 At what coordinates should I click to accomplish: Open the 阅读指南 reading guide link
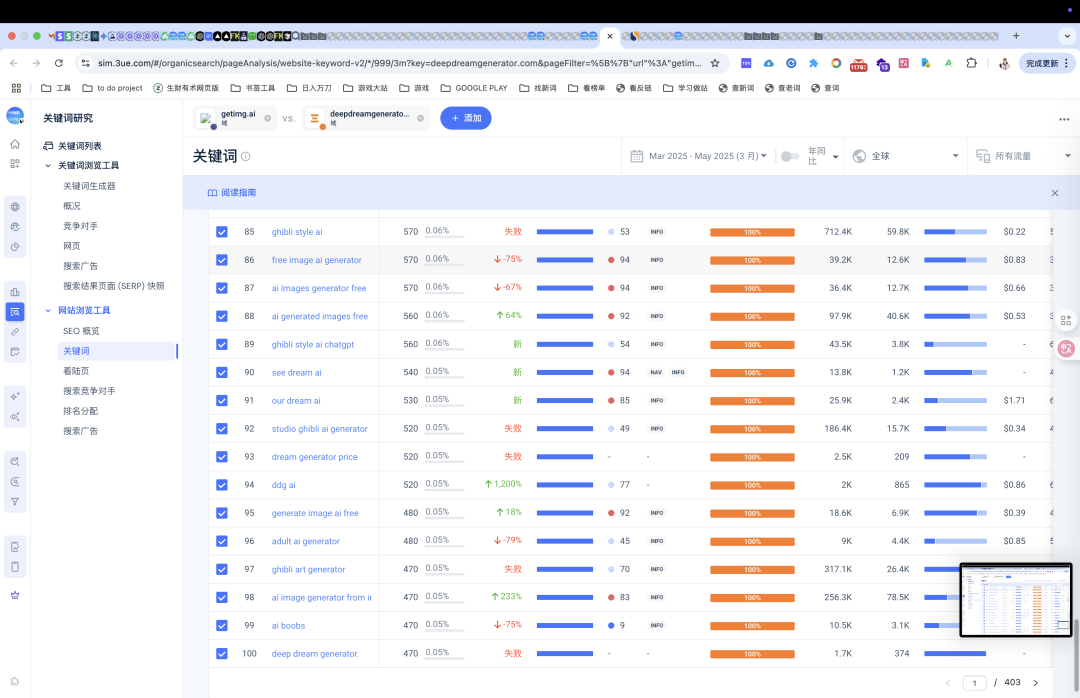tap(232, 193)
